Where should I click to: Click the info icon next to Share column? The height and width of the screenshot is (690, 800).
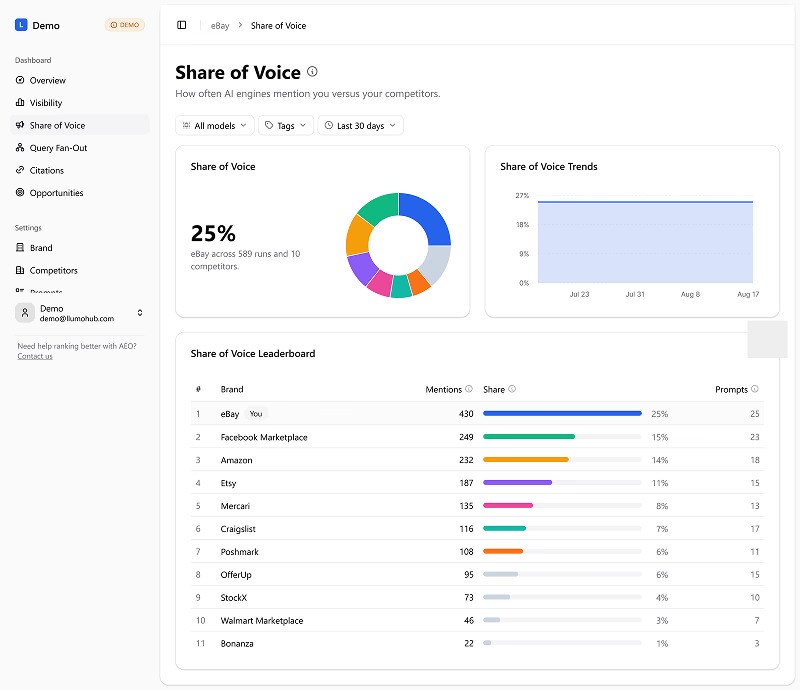[x=512, y=389]
